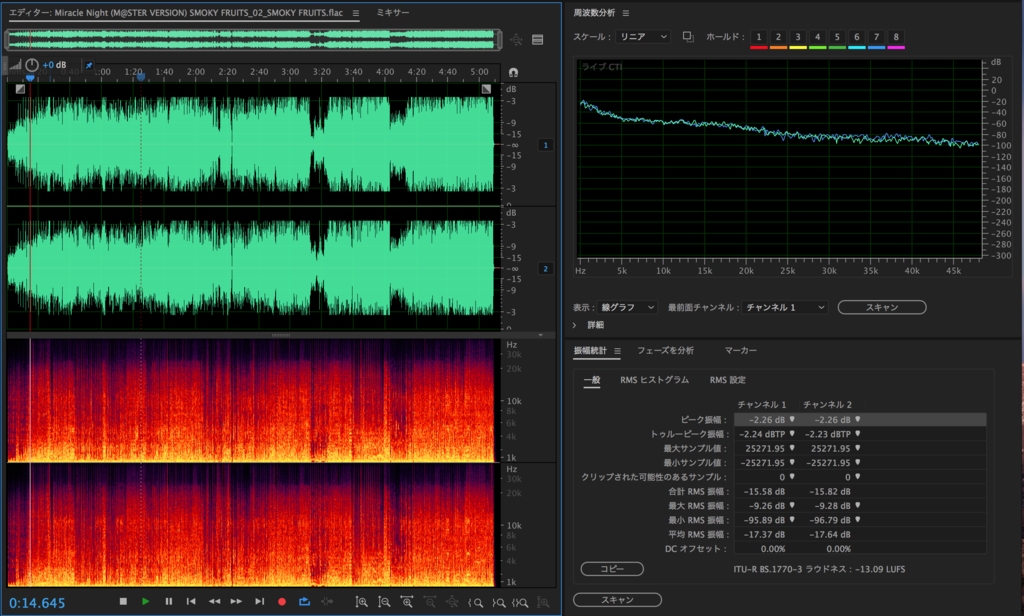Zoom out time with the dimmed horizontal magnifier
Screen dimensions: 1024x616
click(430, 602)
